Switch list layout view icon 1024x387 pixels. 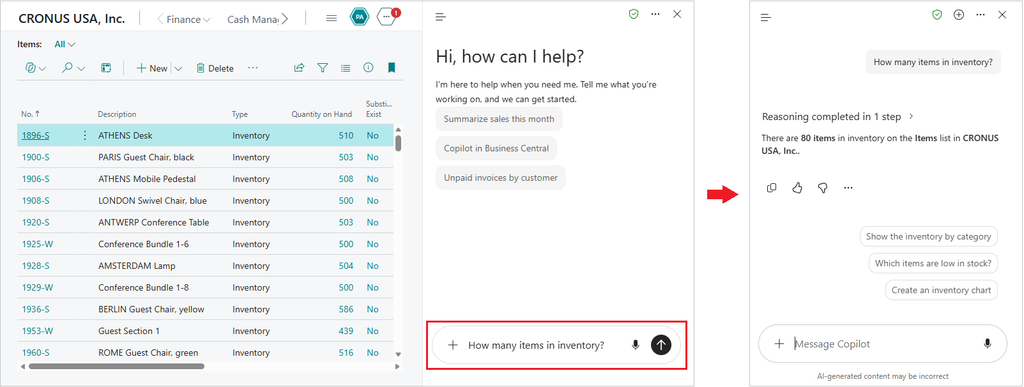pyautogui.click(x=345, y=68)
